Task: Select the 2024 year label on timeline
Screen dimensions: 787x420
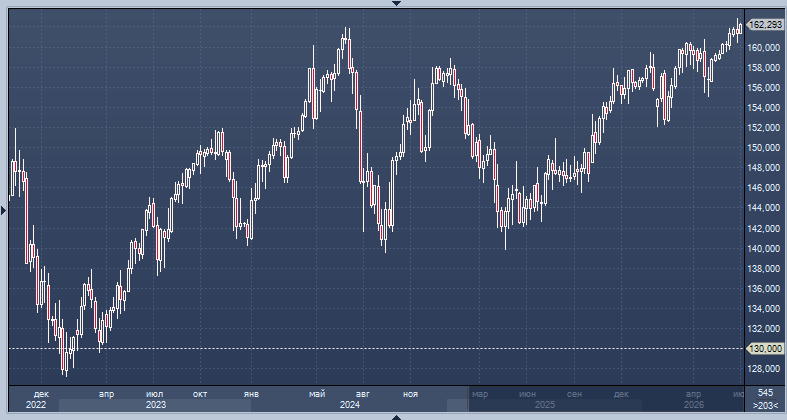Action: [x=349, y=404]
